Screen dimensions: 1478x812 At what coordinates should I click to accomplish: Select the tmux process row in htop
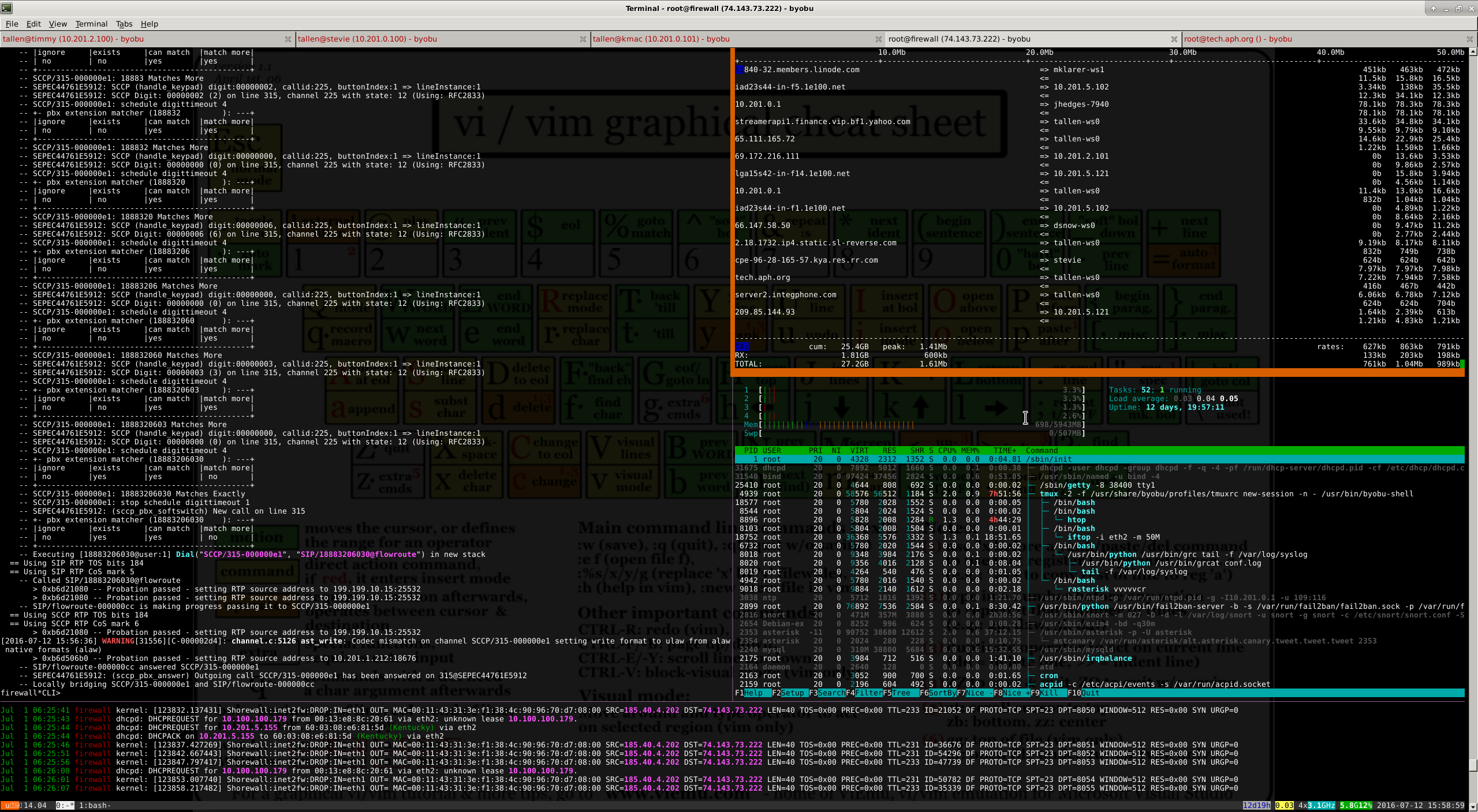(1048, 494)
